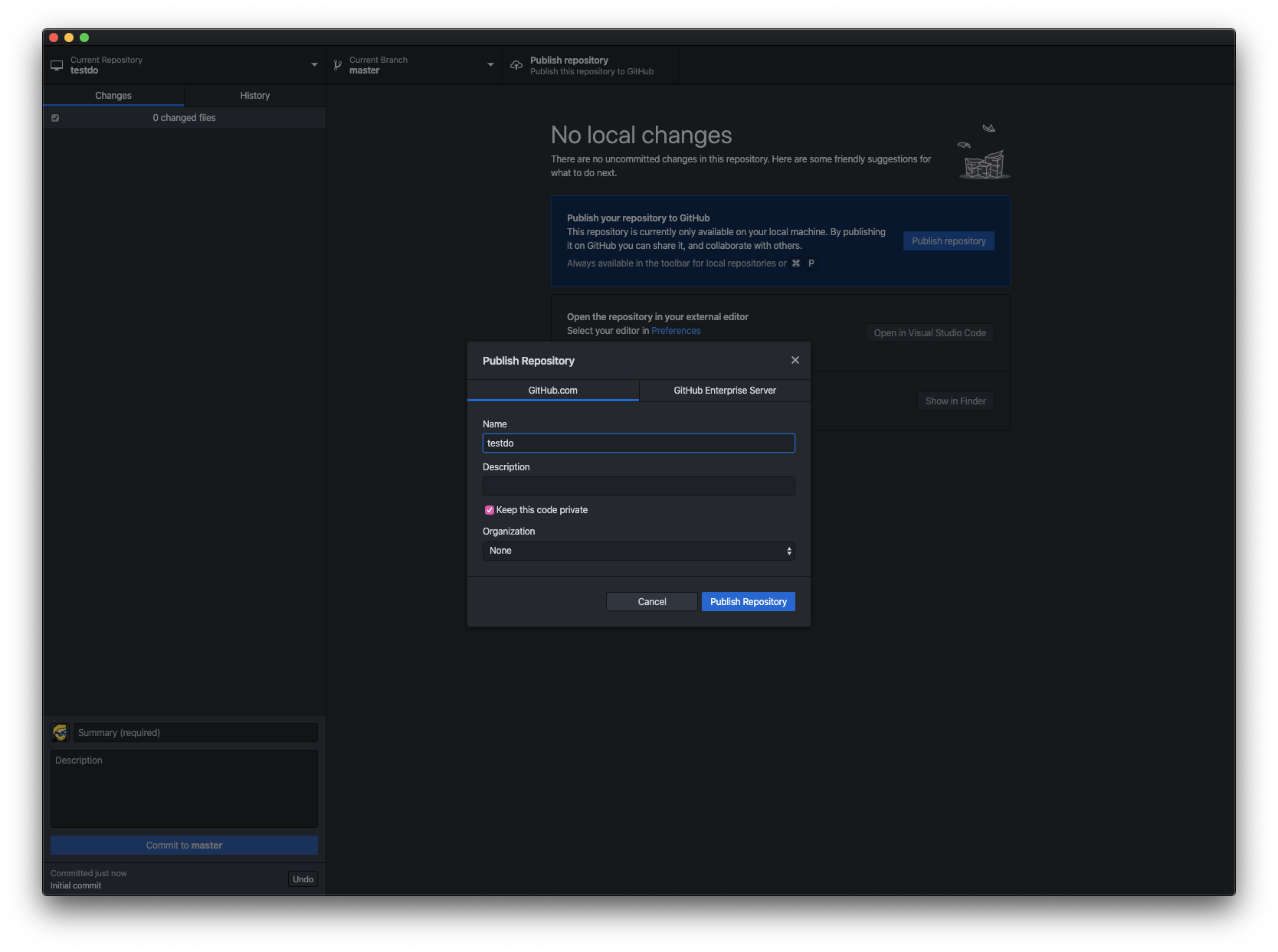
Task: Uncheck Keep this code private
Action: (490, 510)
